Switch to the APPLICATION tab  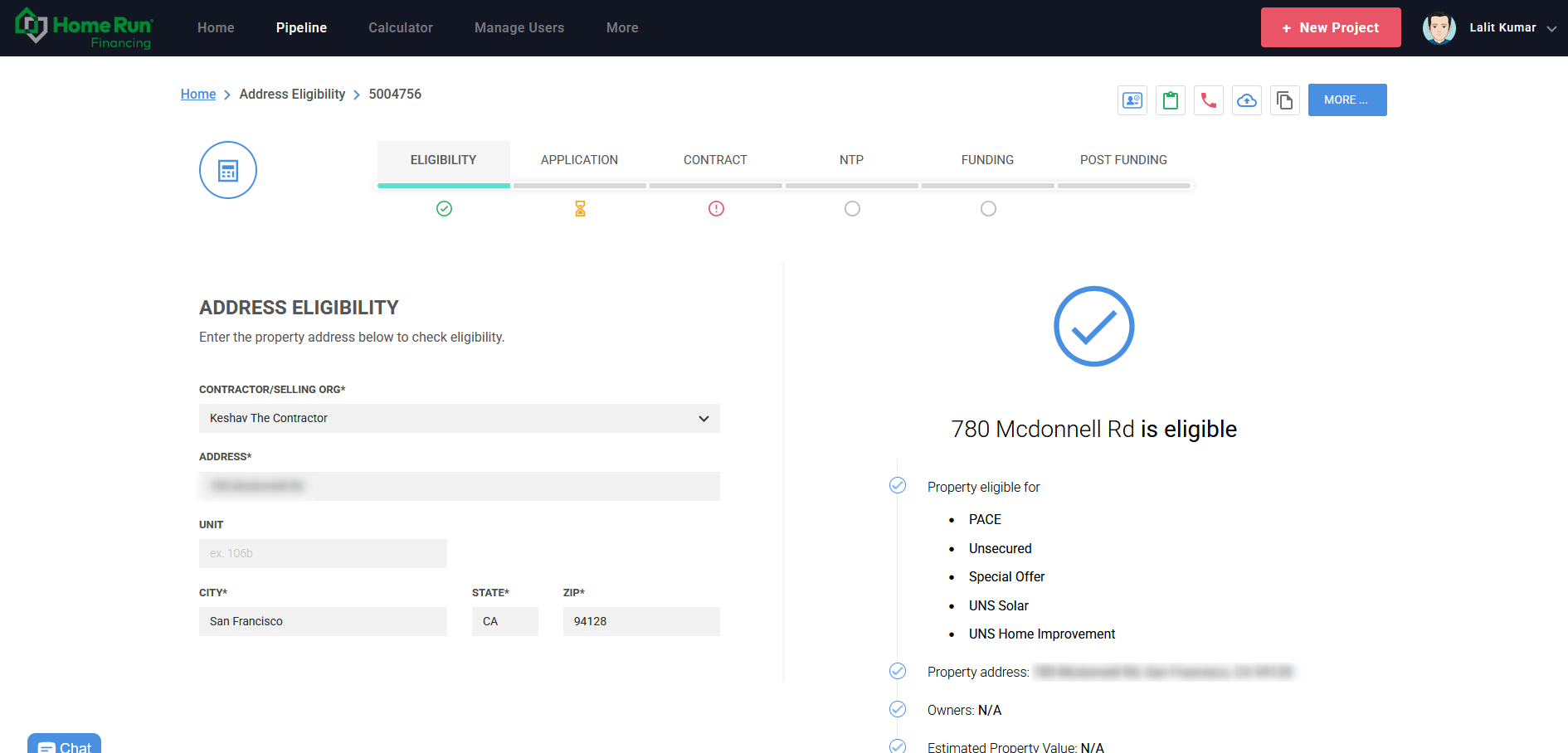(579, 160)
